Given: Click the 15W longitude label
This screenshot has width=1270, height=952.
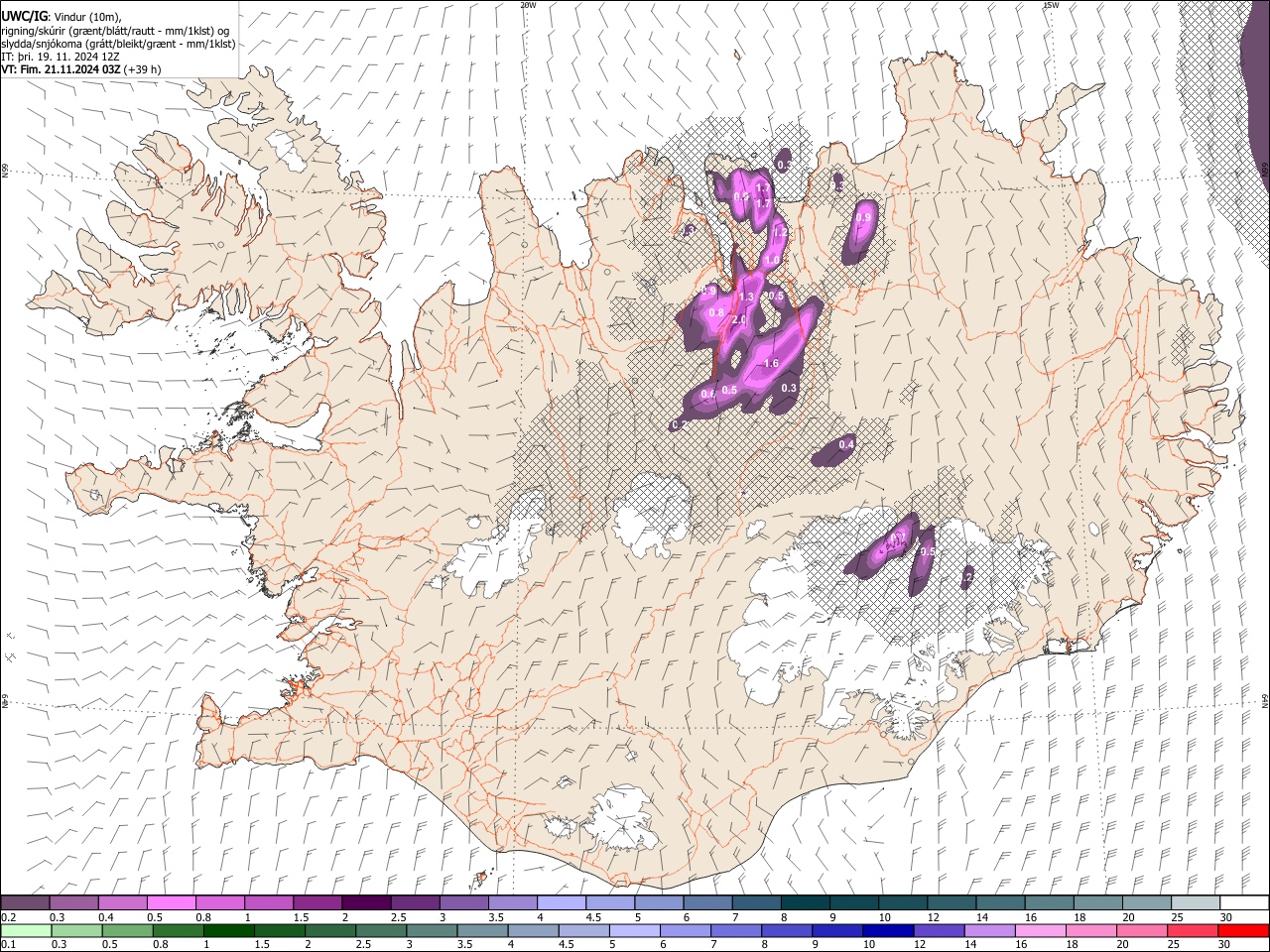Looking at the screenshot, I should click(x=1051, y=5).
